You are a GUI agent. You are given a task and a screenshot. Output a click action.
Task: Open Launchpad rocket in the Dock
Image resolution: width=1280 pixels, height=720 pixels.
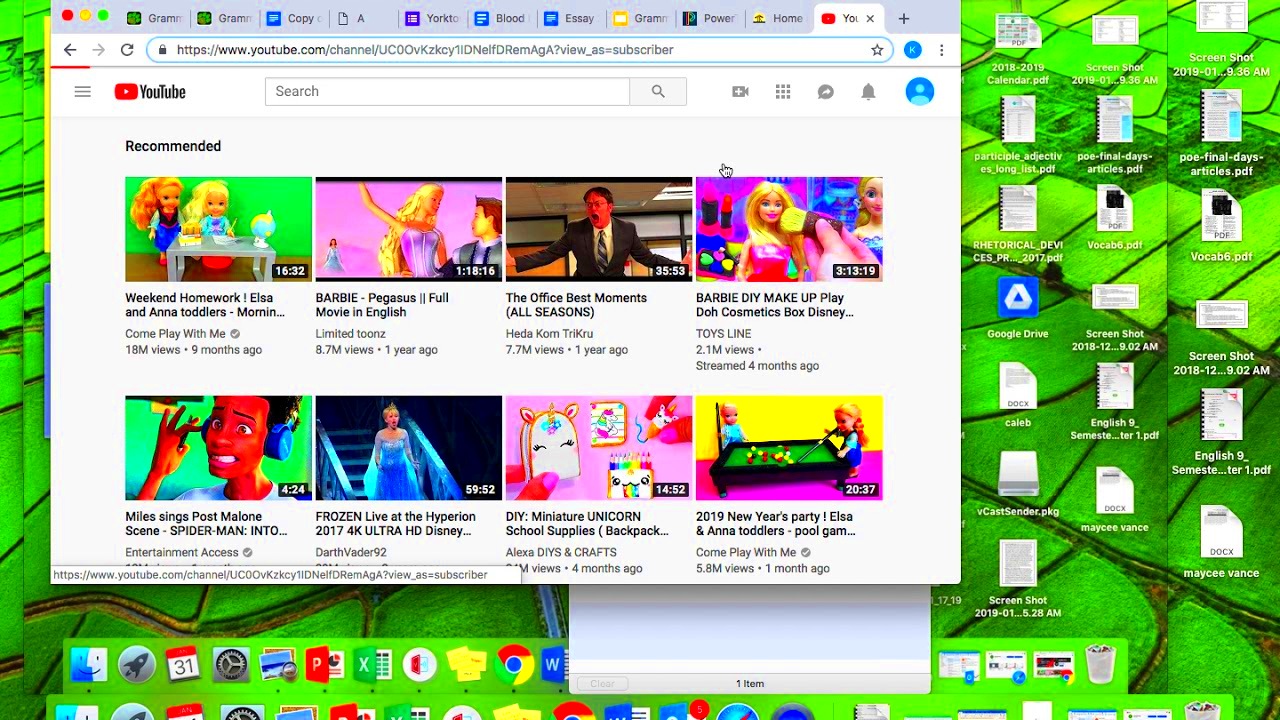coord(136,665)
